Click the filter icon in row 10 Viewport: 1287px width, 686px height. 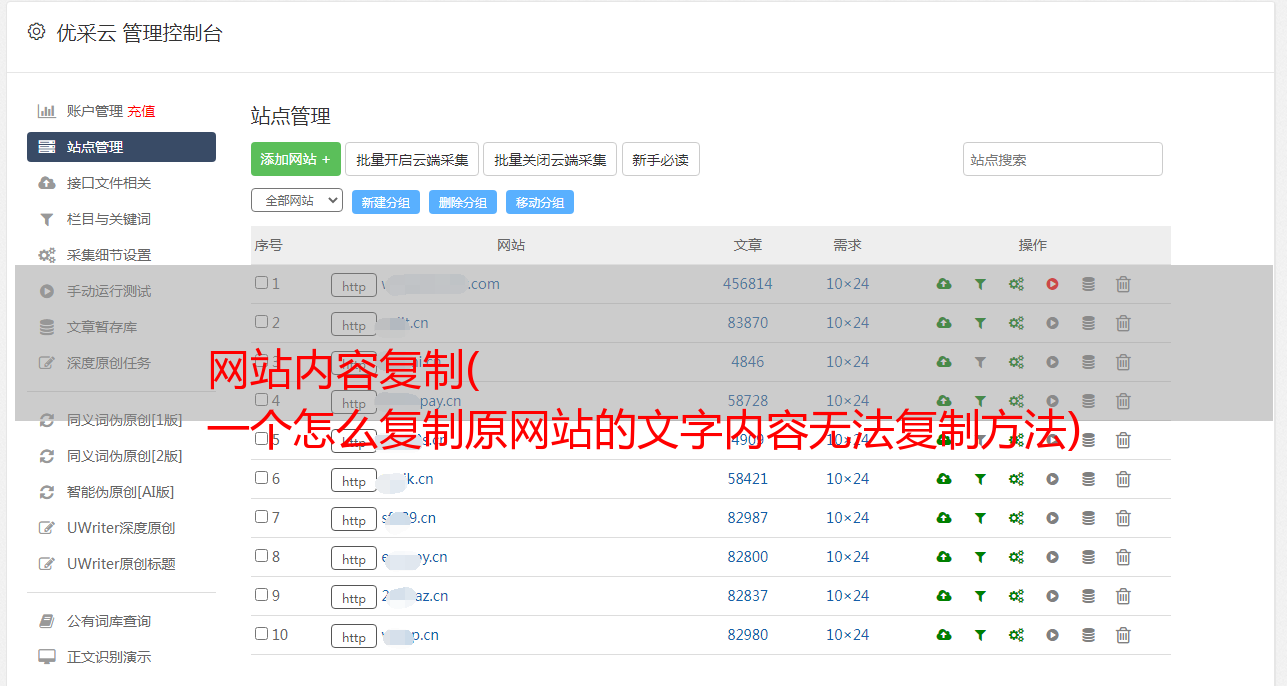pos(980,635)
